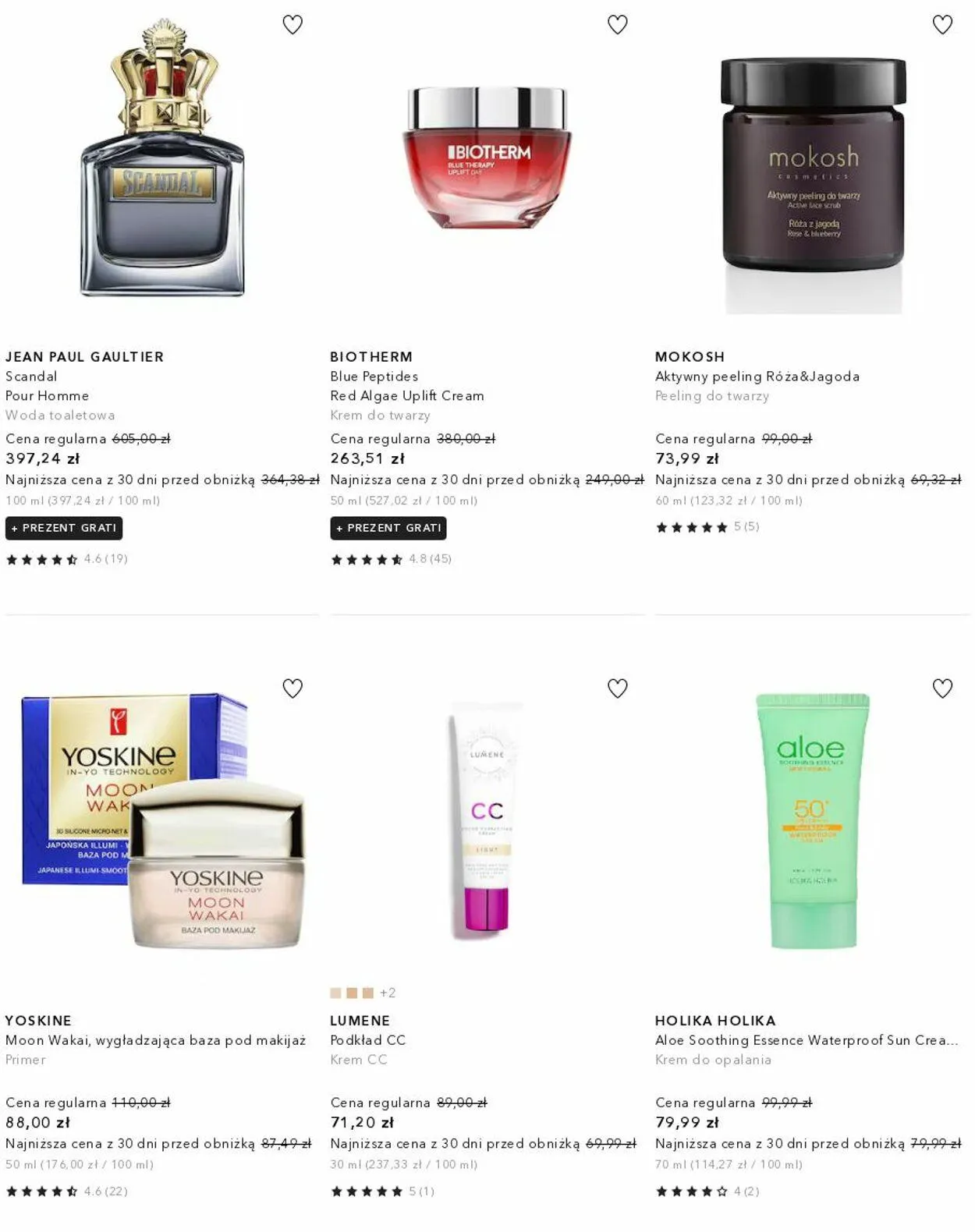Save Yoskine Moon Wakai to wishlist
Image resolution: width=975 pixels, height=1232 pixels.
pos(292,689)
